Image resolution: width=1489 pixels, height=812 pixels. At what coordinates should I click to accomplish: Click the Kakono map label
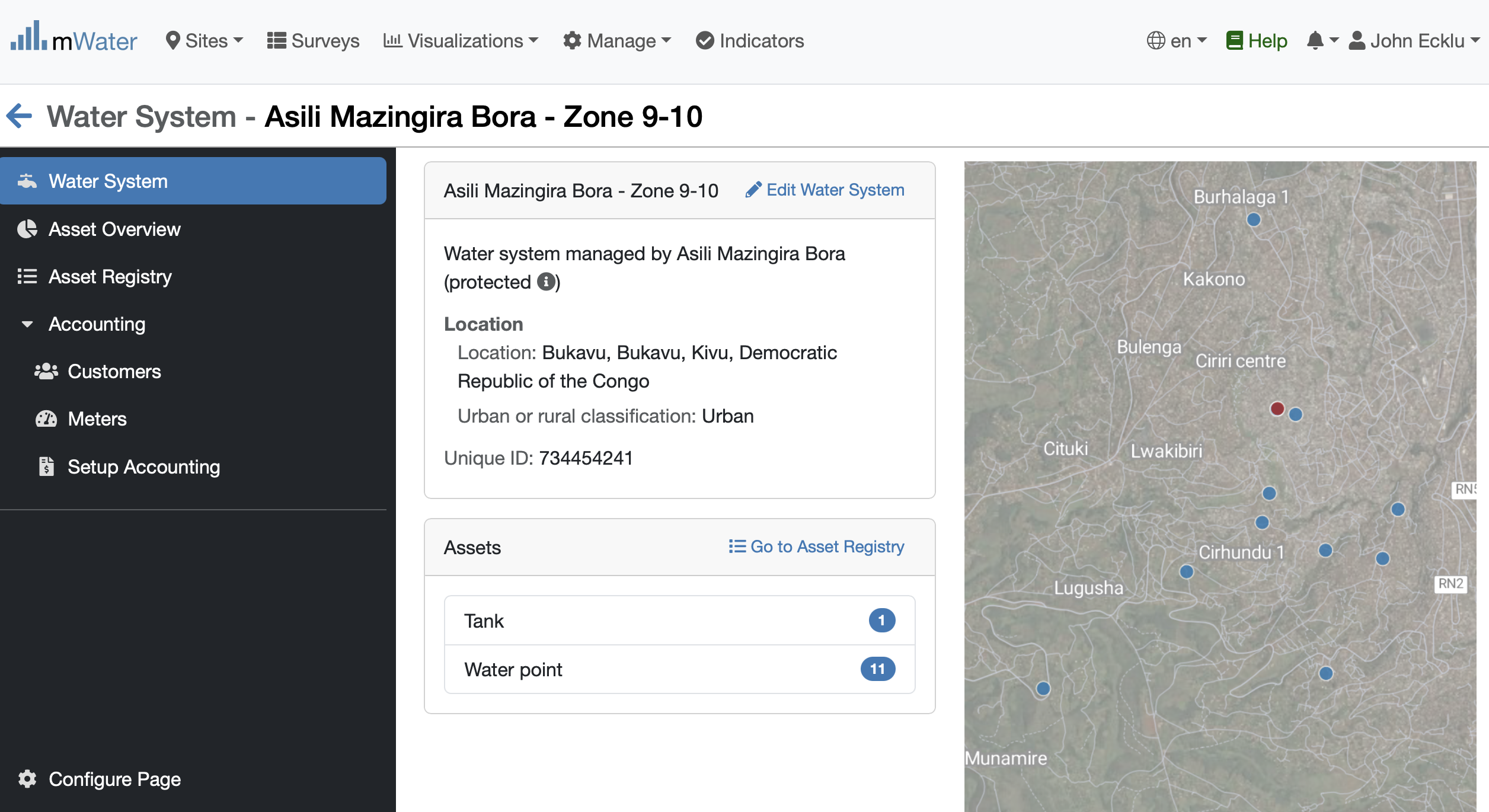click(1214, 279)
